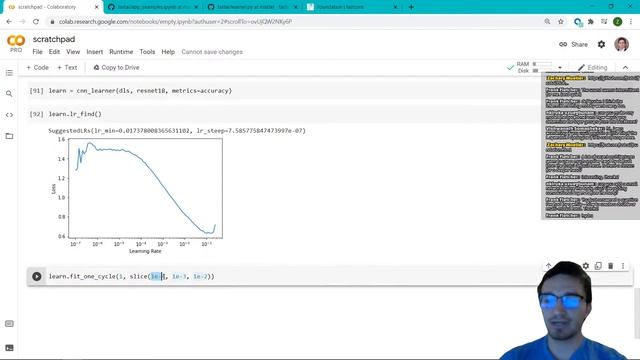
Task: Click the scratchpad notebook title
Action: (x=54, y=39)
